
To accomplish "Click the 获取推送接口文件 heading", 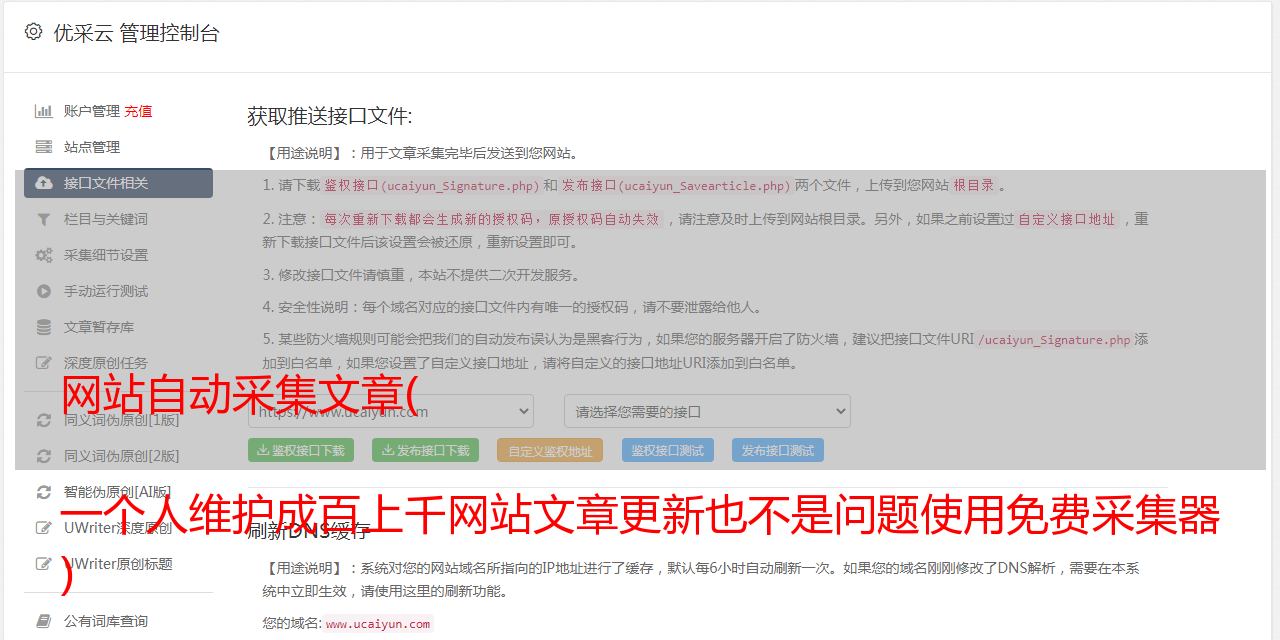I will [330, 116].
